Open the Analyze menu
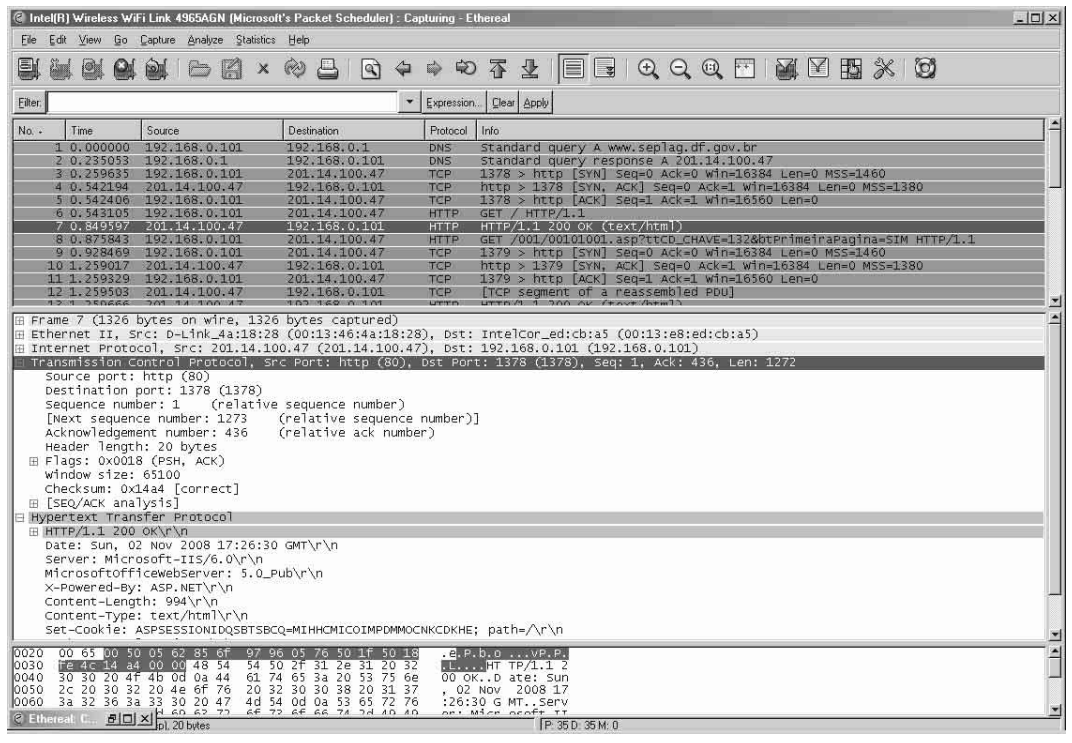Viewport: 1072px width, 743px height. (205, 40)
